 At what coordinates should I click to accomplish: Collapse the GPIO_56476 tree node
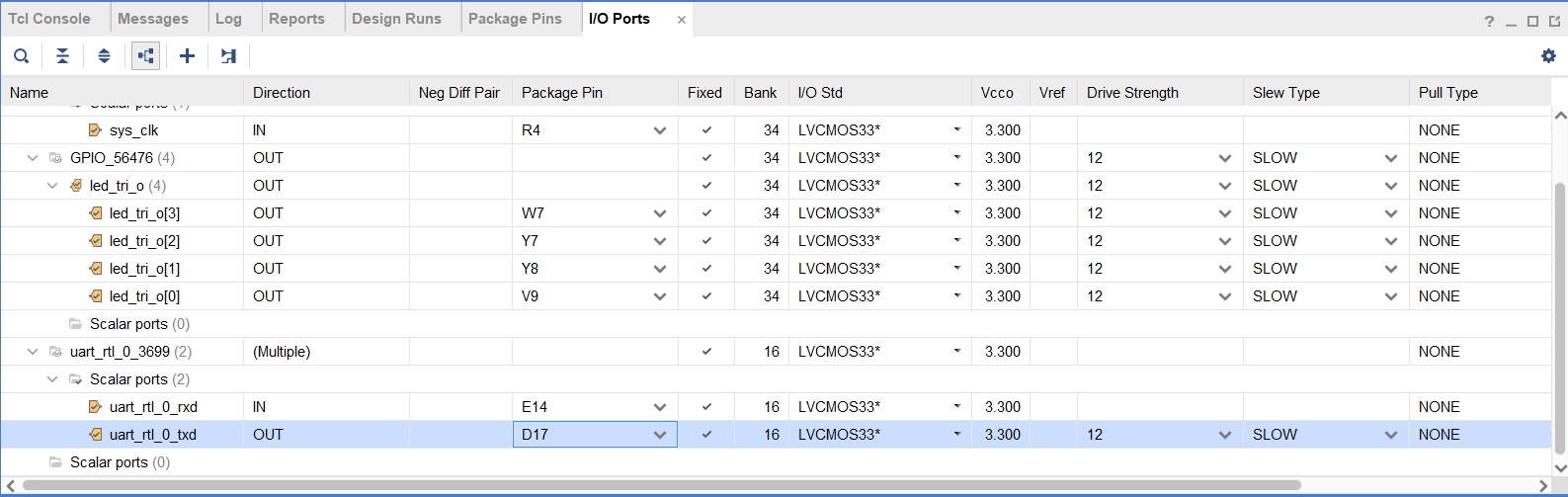pos(33,158)
